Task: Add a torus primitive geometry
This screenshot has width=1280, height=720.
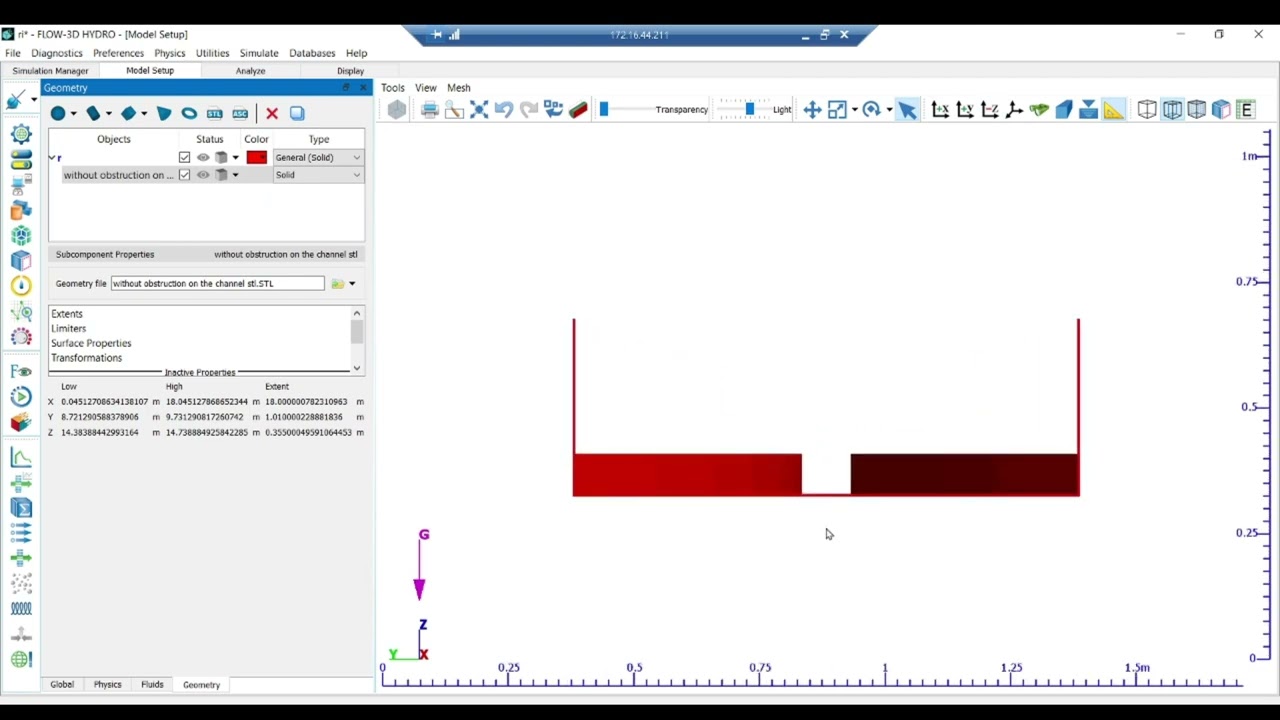Action: (189, 114)
